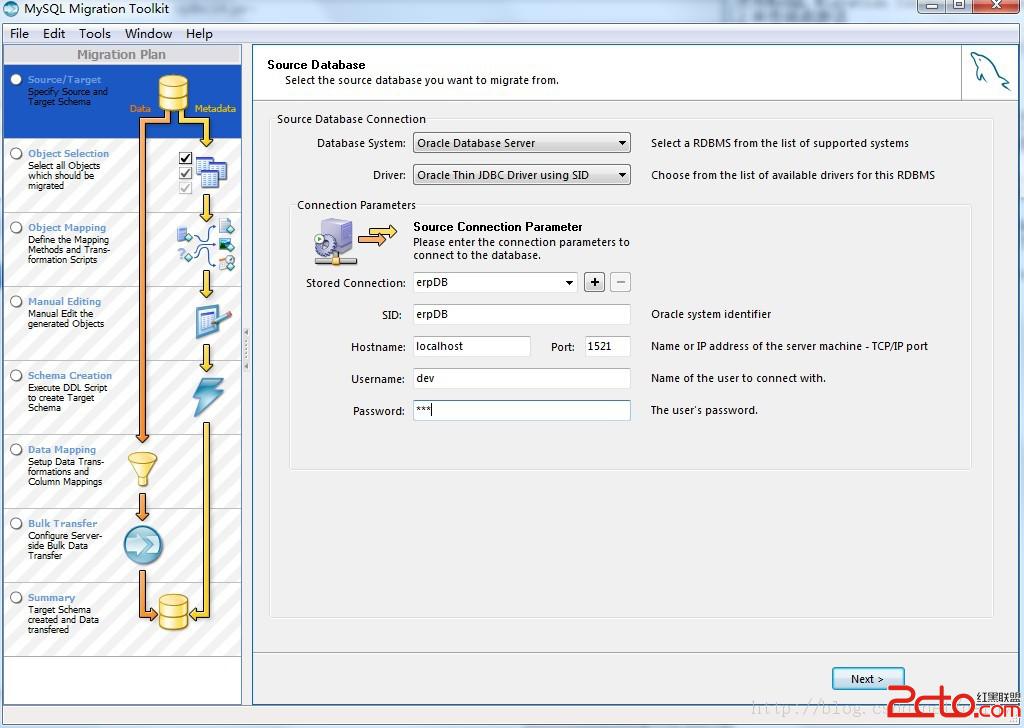This screenshot has height=728, width=1024.
Task: Click the Bulk Transfer blue arrow icon
Action: [143, 545]
